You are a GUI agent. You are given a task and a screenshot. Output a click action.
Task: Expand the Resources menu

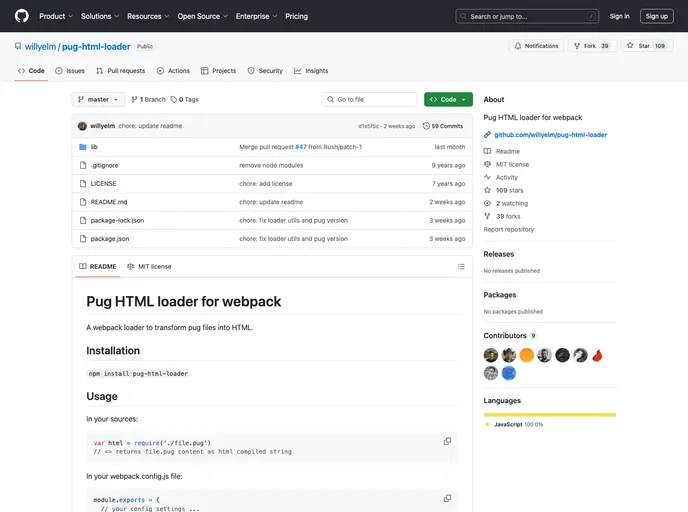[x=148, y=16]
